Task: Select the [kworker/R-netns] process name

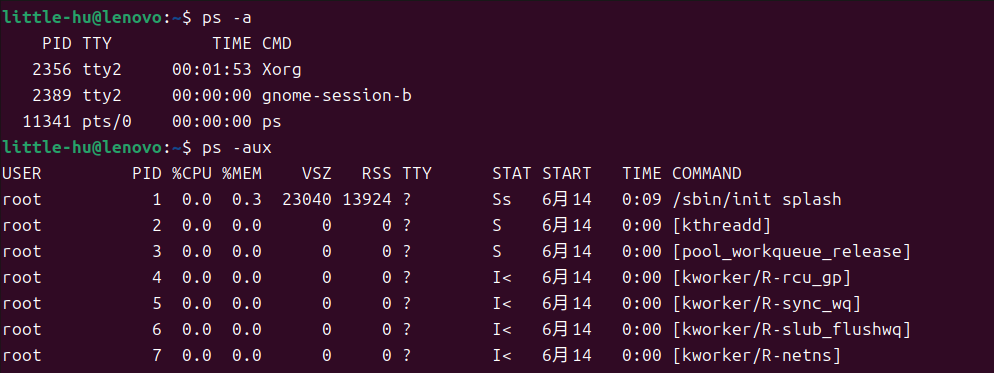Action: pyautogui.click(x=756, y=356)
